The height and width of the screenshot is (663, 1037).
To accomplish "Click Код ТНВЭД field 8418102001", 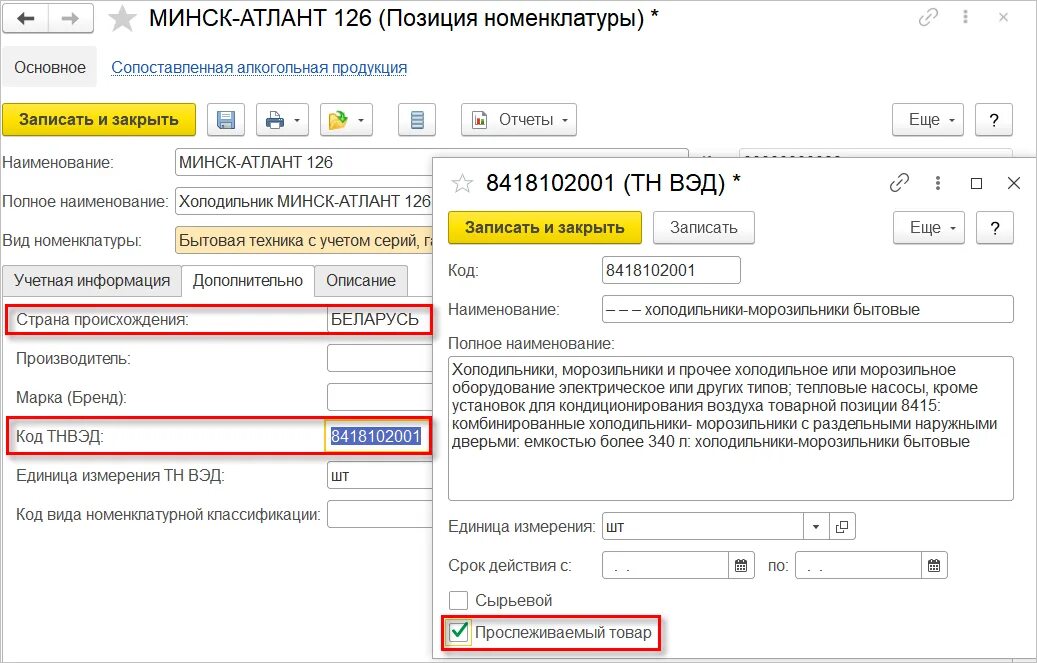I will [376, 436].
